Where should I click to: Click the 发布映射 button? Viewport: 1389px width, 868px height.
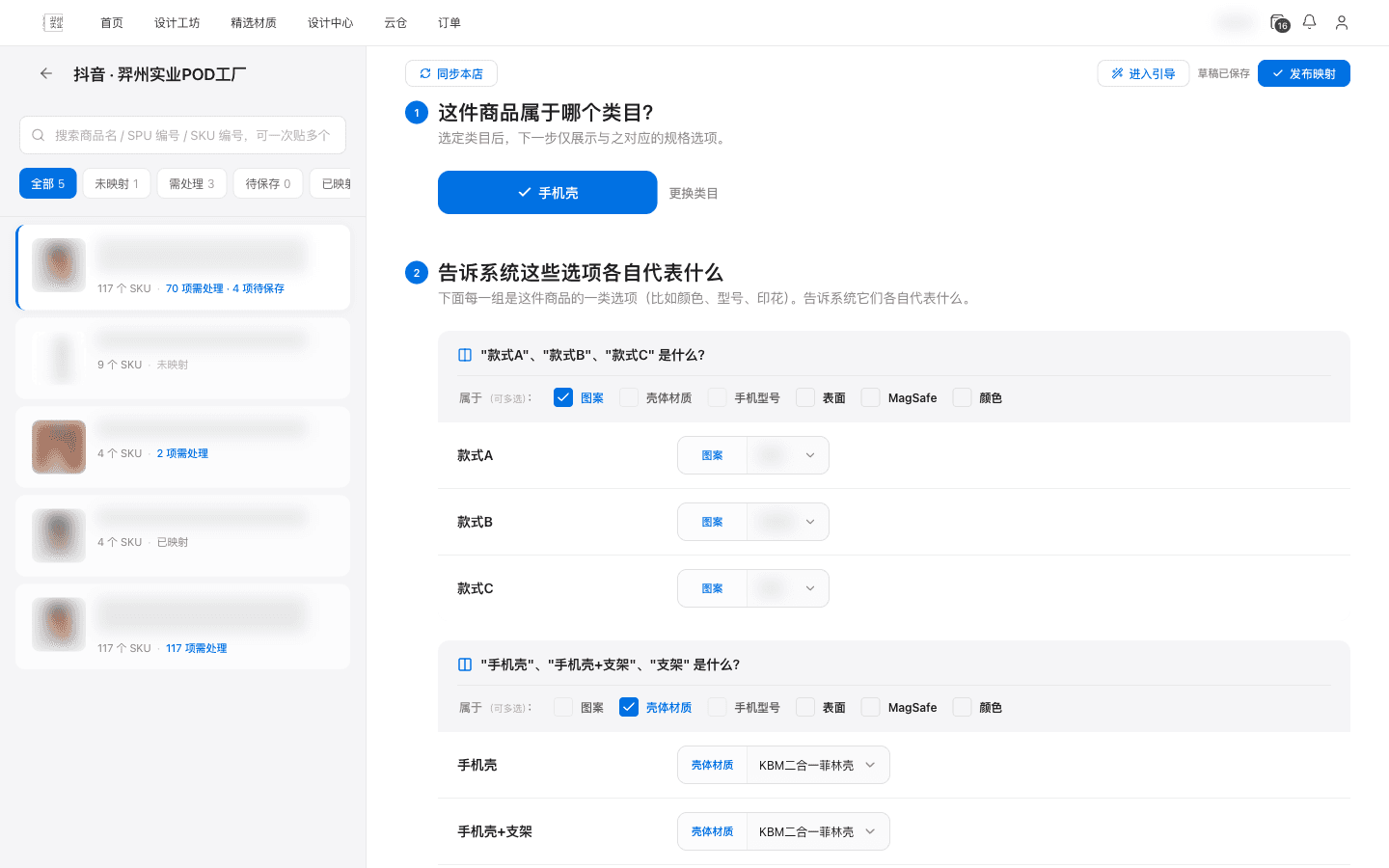(x=1304, y=73)
